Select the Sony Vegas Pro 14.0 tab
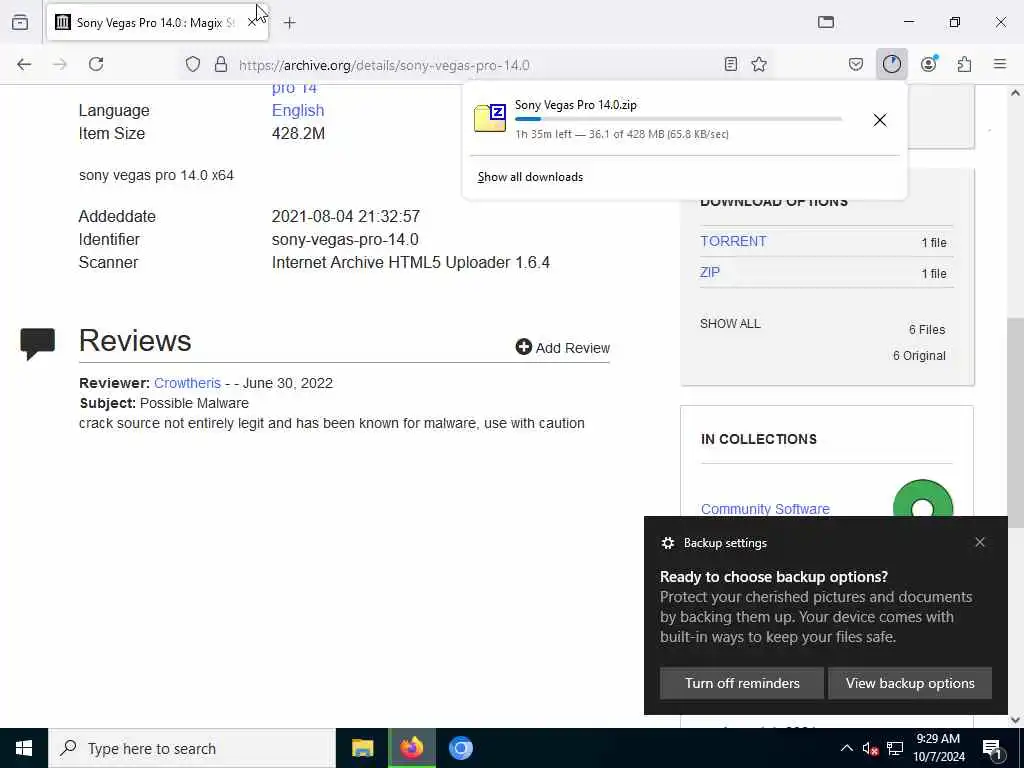Viewport: 1024px width, 768px height. click(x=157, y=23)
